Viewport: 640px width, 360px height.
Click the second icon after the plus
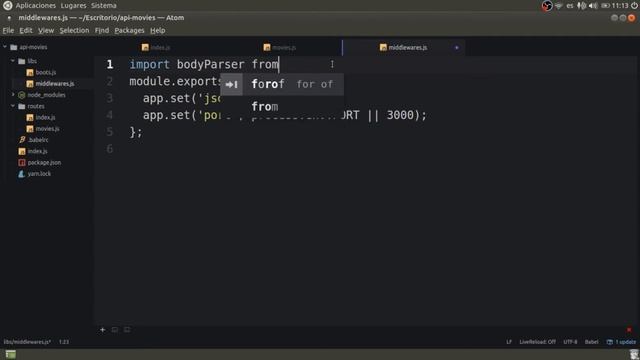click(115, 330)
